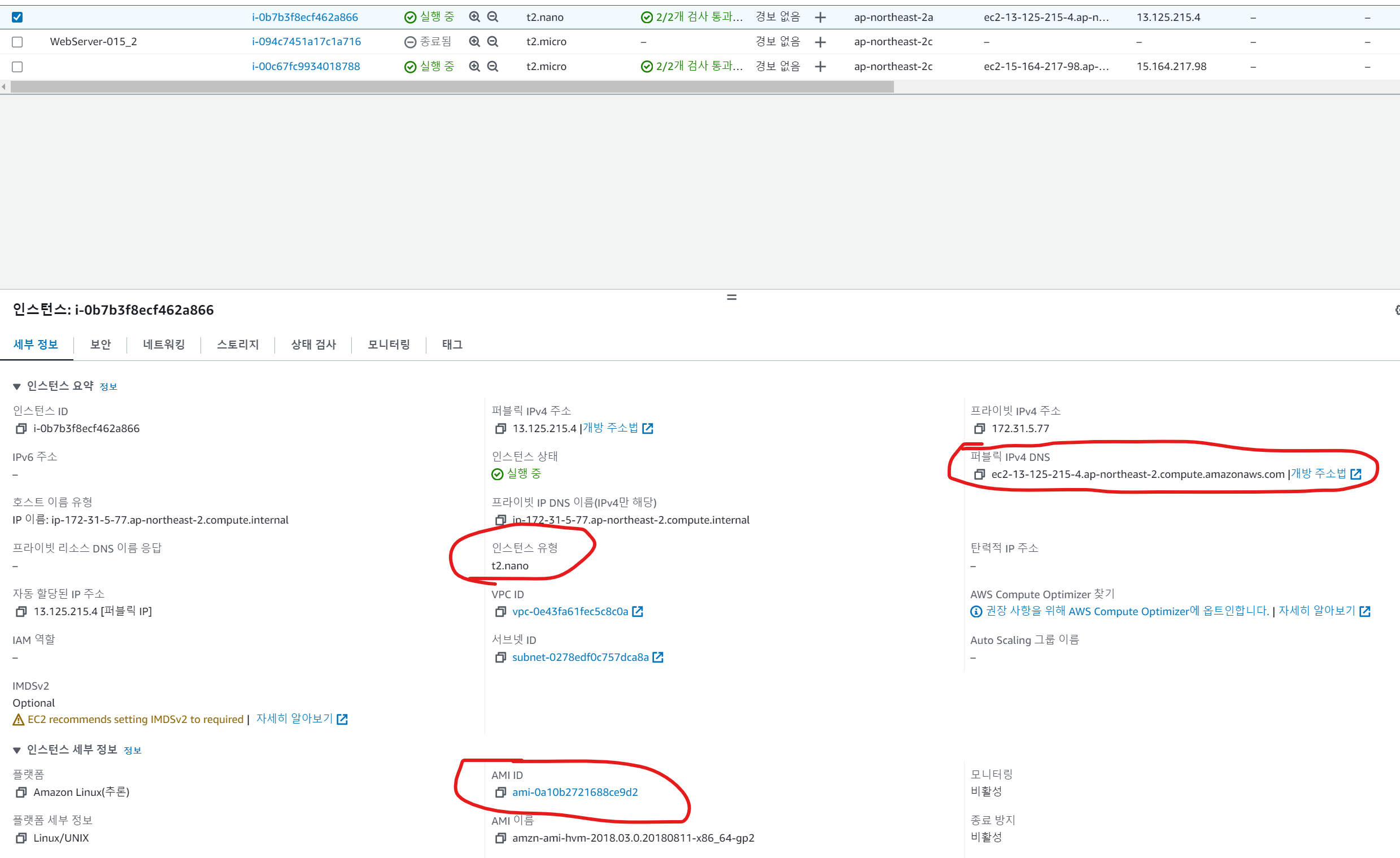This screenshot has width=1400, height=858.
Task: Uncheck the selected t2.nano instance checkbox
Action: pyautogui.click(x=17, y=17)
